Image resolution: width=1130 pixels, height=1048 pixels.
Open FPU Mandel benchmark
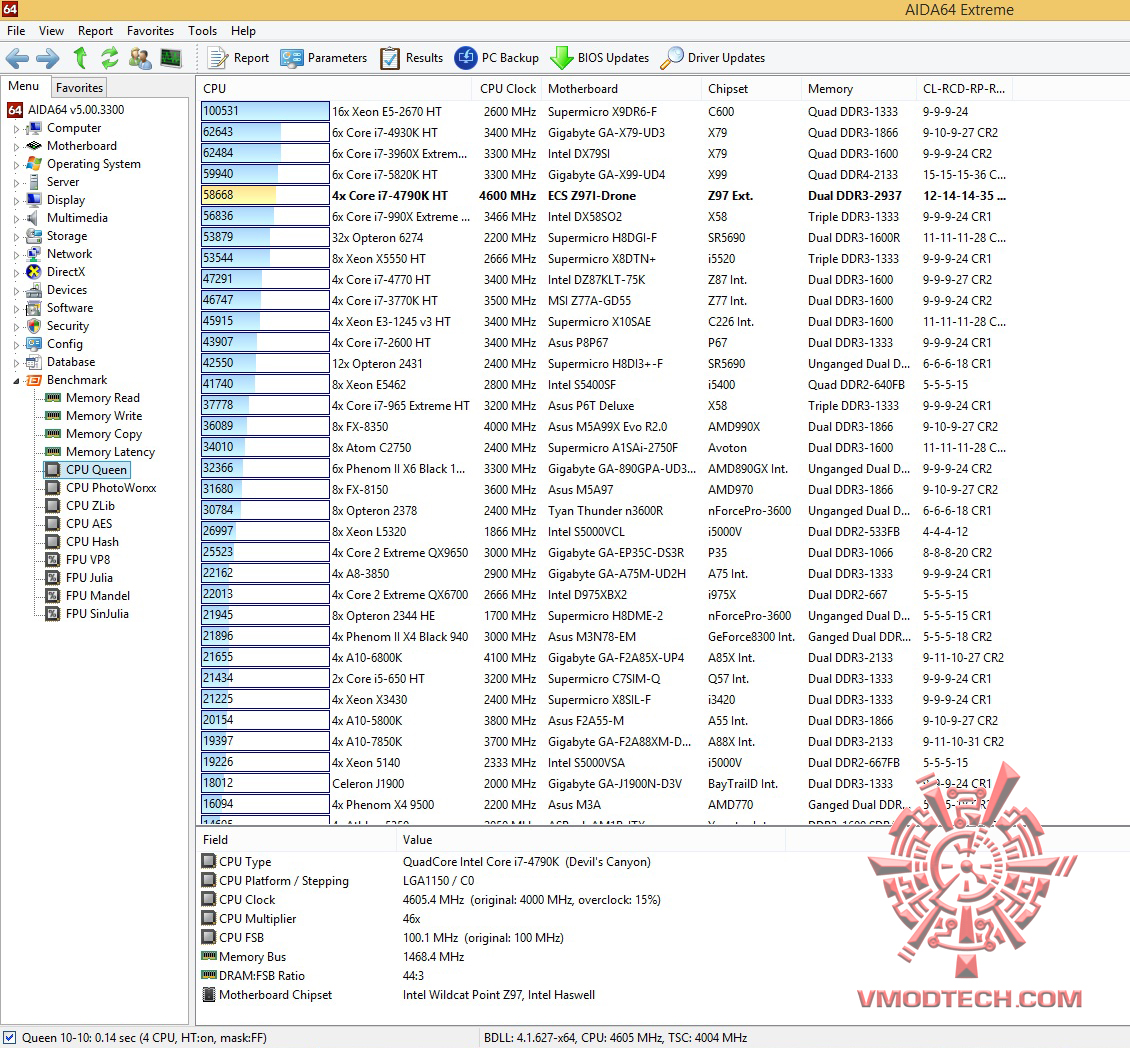98,596
